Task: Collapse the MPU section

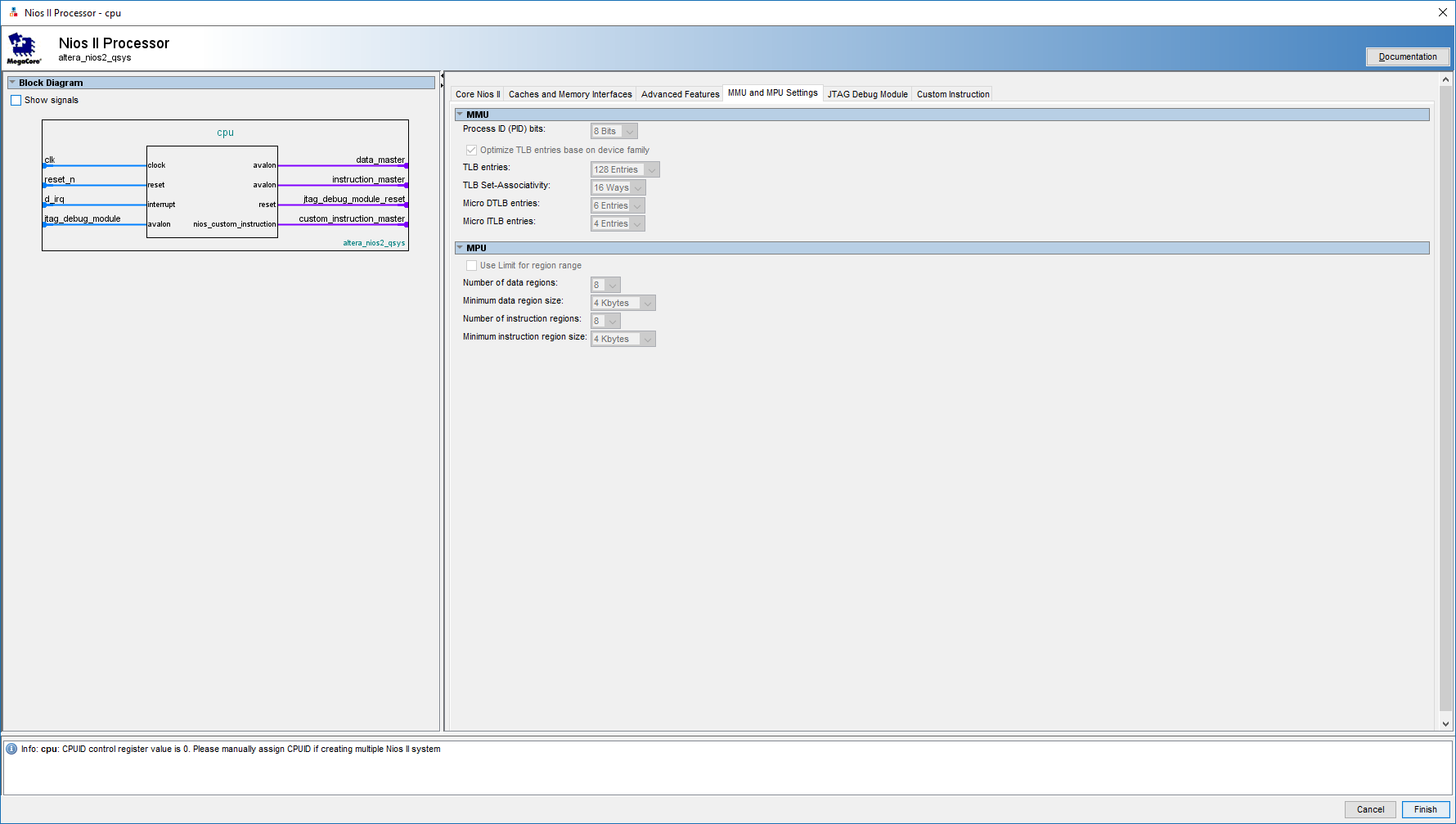Action: (x=461, y=248)
